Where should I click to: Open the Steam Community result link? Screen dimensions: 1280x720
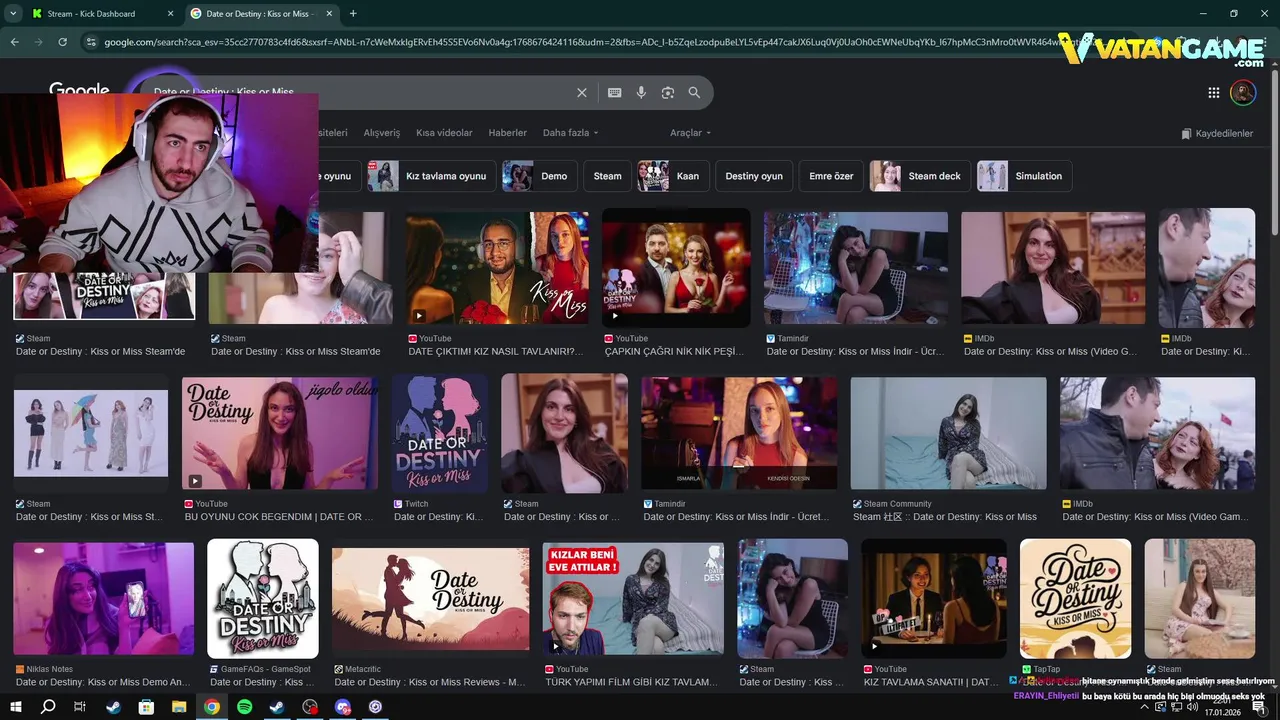coord(945,517)
